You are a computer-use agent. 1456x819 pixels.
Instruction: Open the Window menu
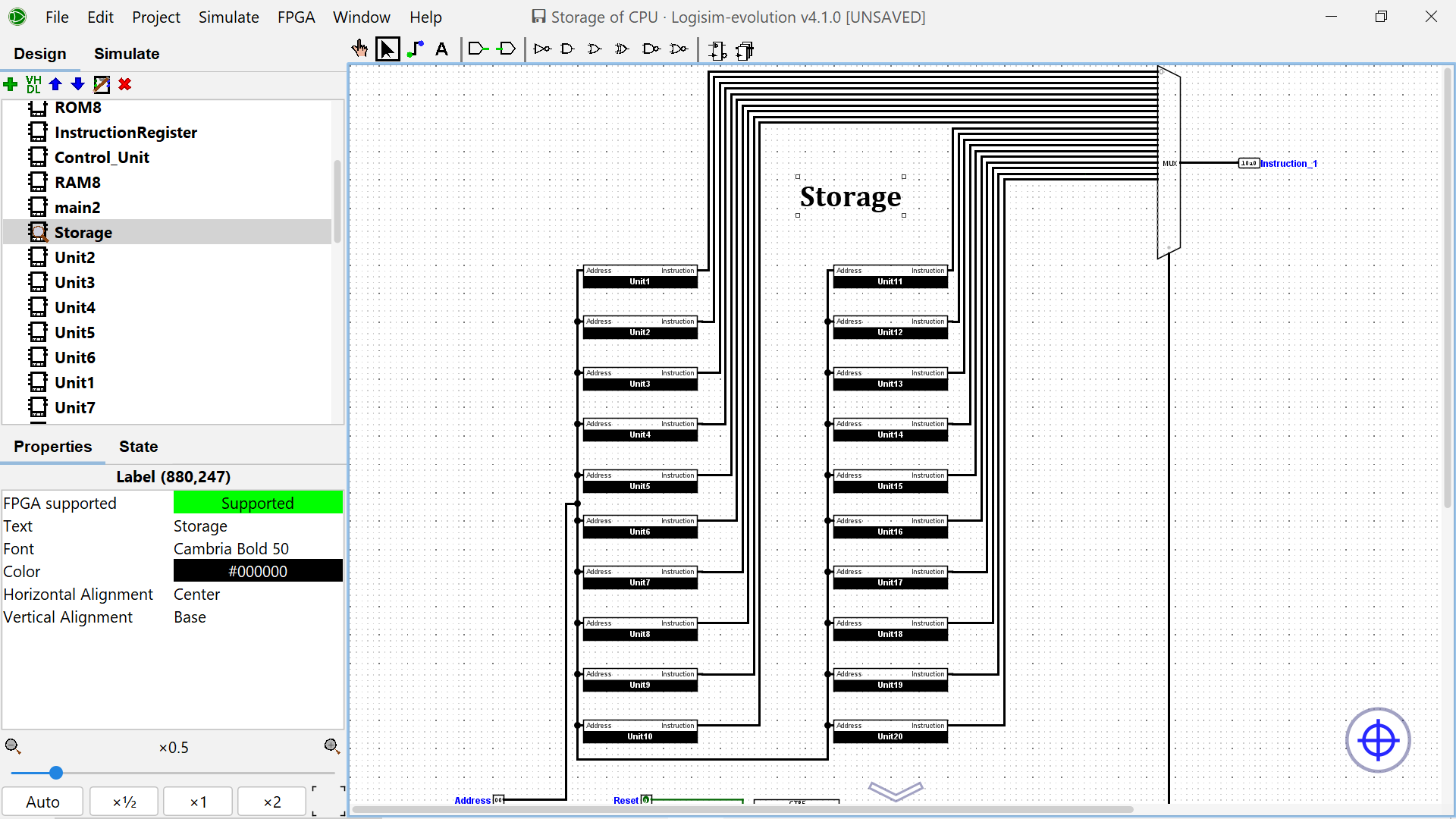click(x=362, y=17)
